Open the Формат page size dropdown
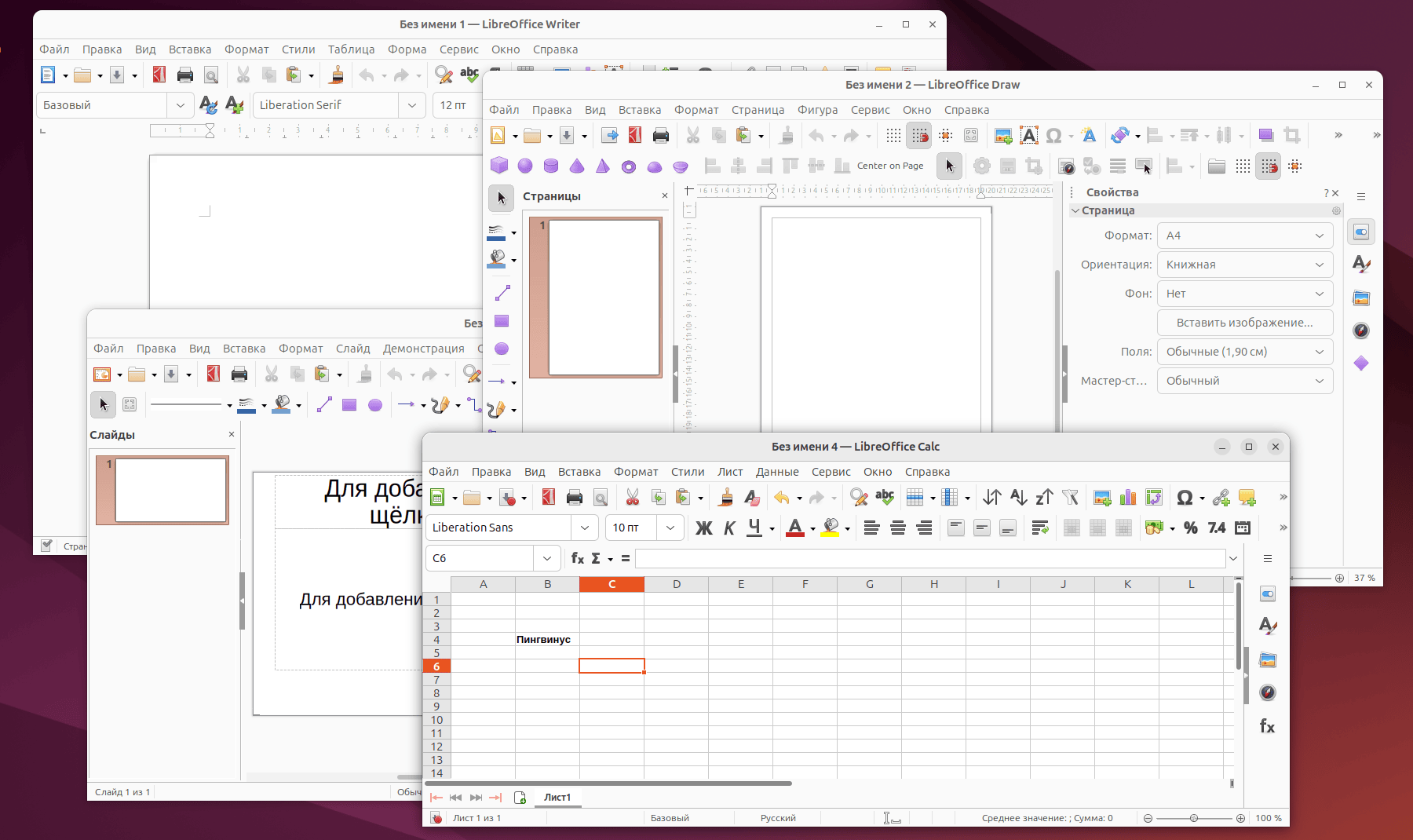The height and width of the screenshot is (840, 1413). (1244, 236)
